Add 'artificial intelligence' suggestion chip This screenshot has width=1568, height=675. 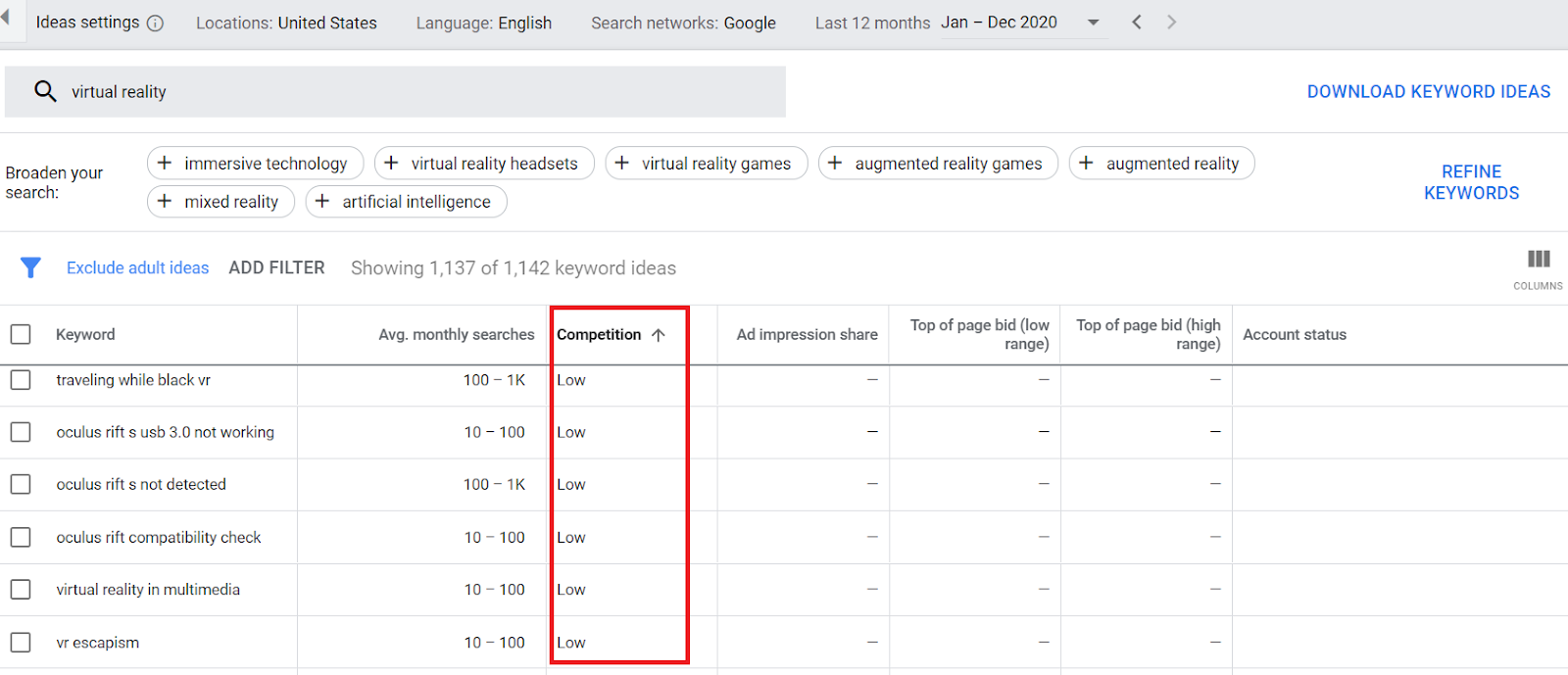tap(406, 201)
